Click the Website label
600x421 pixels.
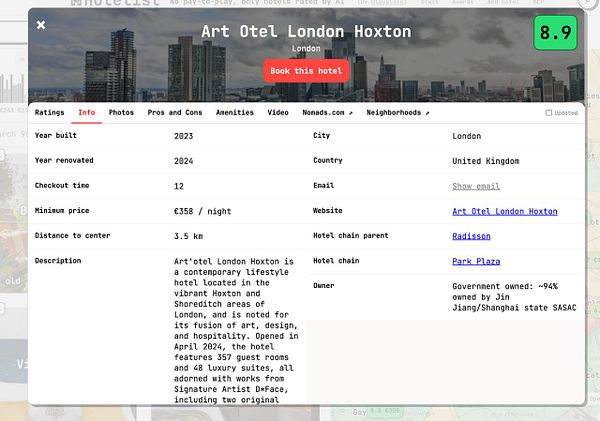pyautogui.click(x=328, y=210)
